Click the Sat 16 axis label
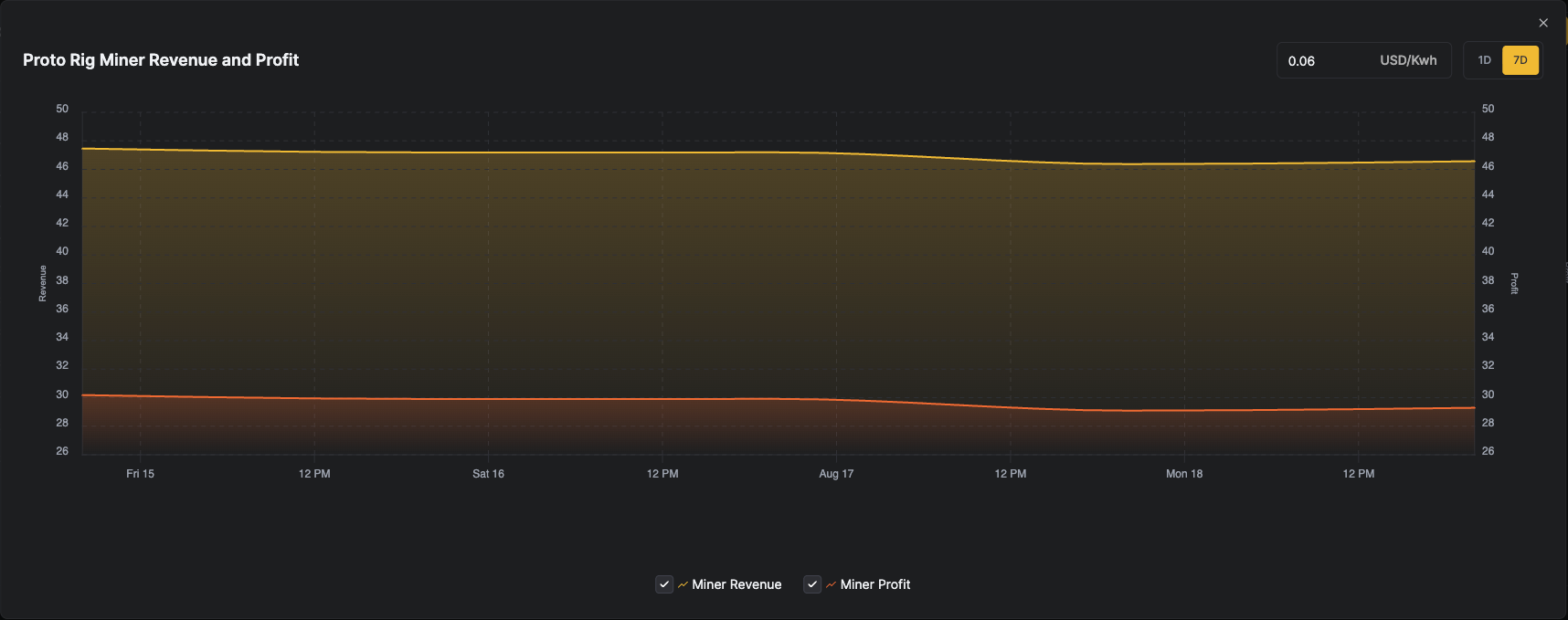This screenshot has height=620, width=1568. [x=488, y=474]
